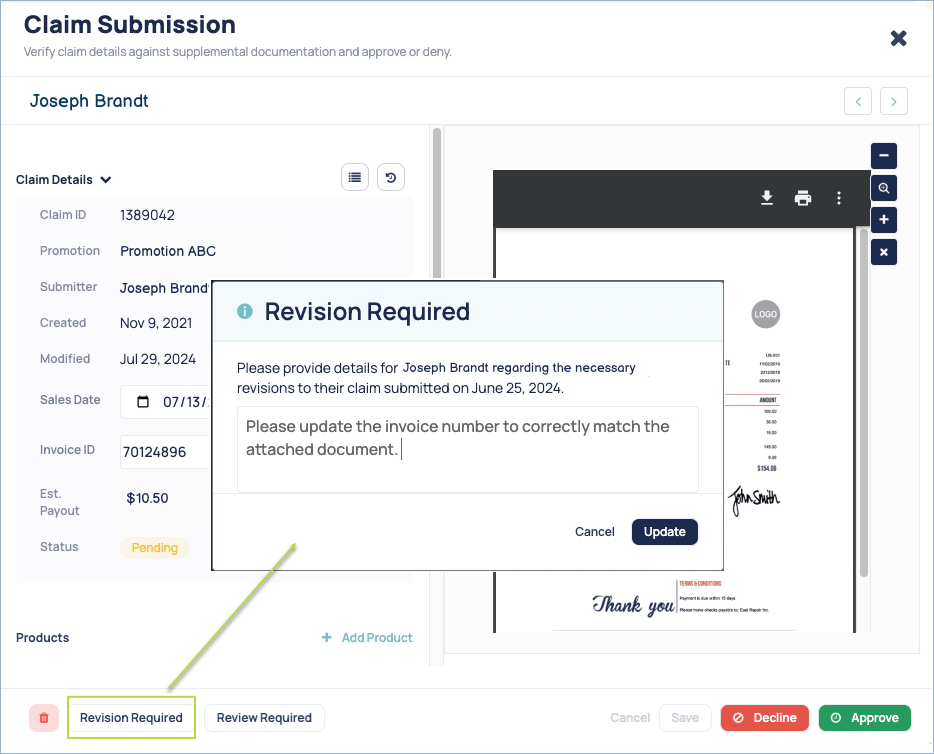View claim revision history
934x754 pixels.
[390, 177]
